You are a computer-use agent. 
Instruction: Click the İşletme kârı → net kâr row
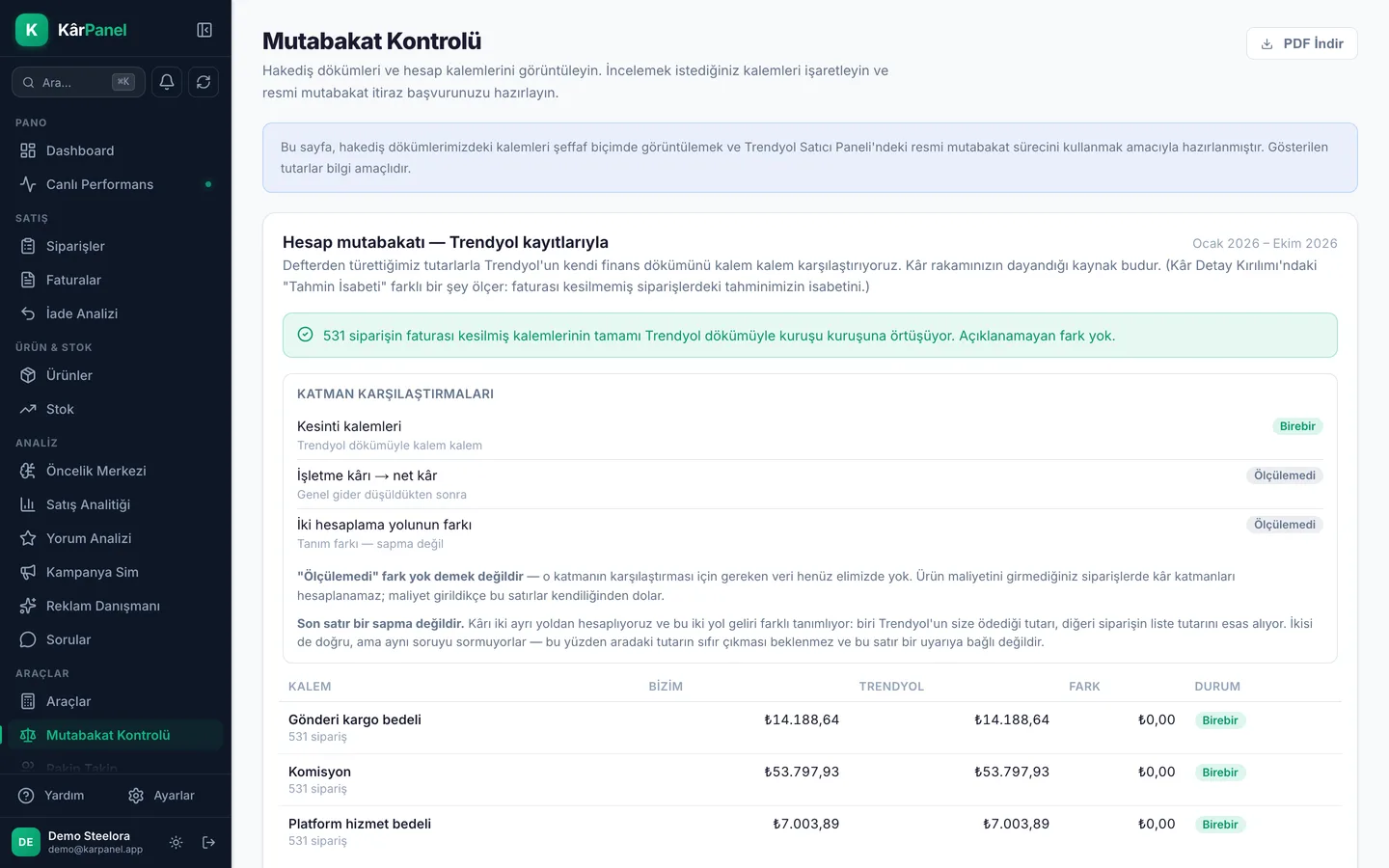[810, 484]
